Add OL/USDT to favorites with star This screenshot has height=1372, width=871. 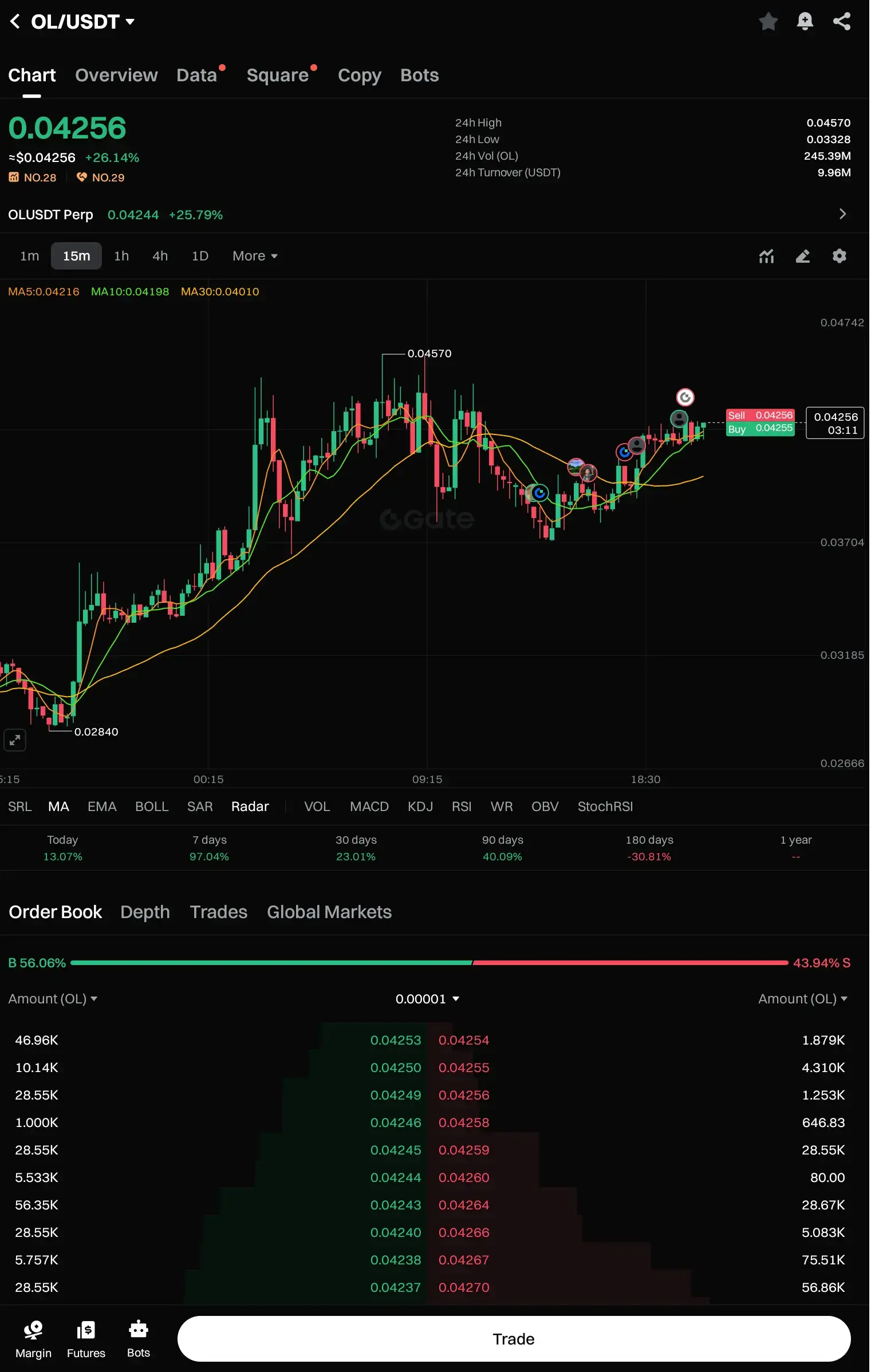tap(768, 22)
